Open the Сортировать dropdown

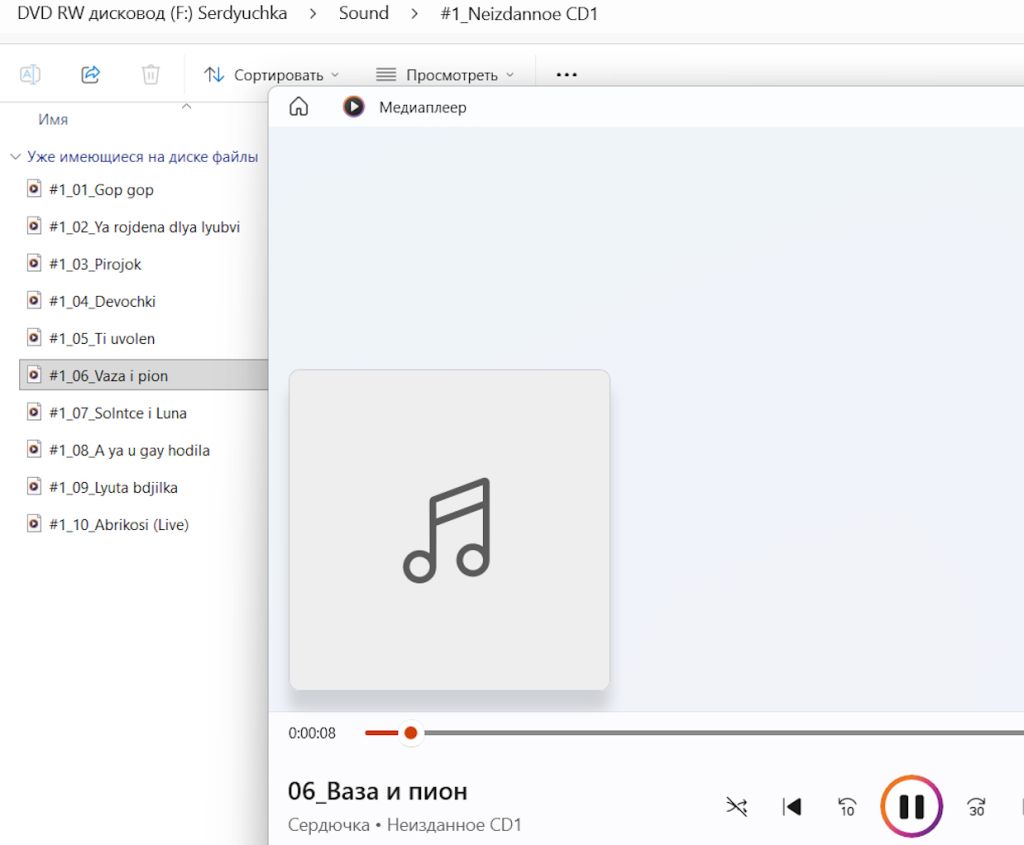coord(272,75)
